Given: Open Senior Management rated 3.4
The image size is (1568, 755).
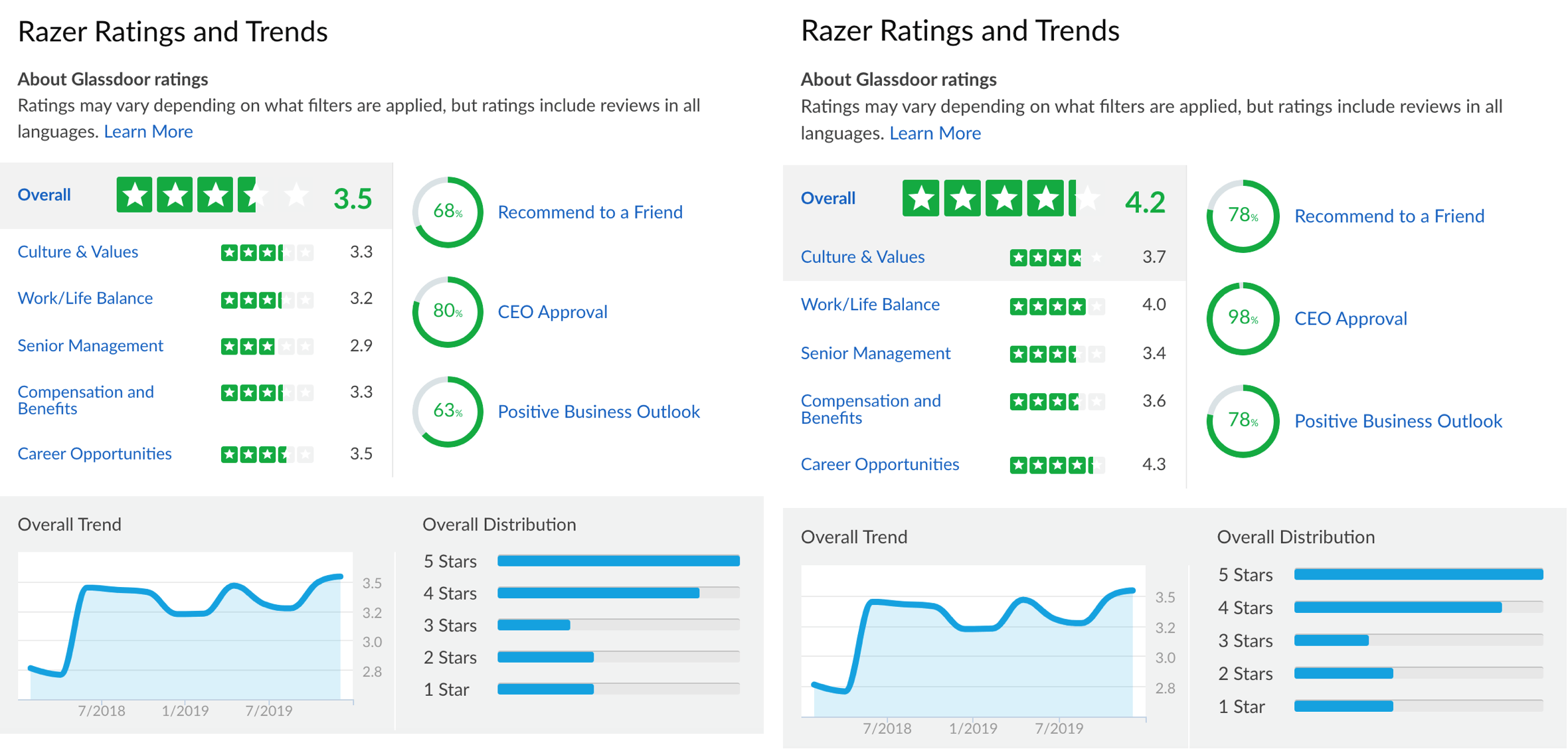Looking at the screenshot, I should [x=875, y=353].
